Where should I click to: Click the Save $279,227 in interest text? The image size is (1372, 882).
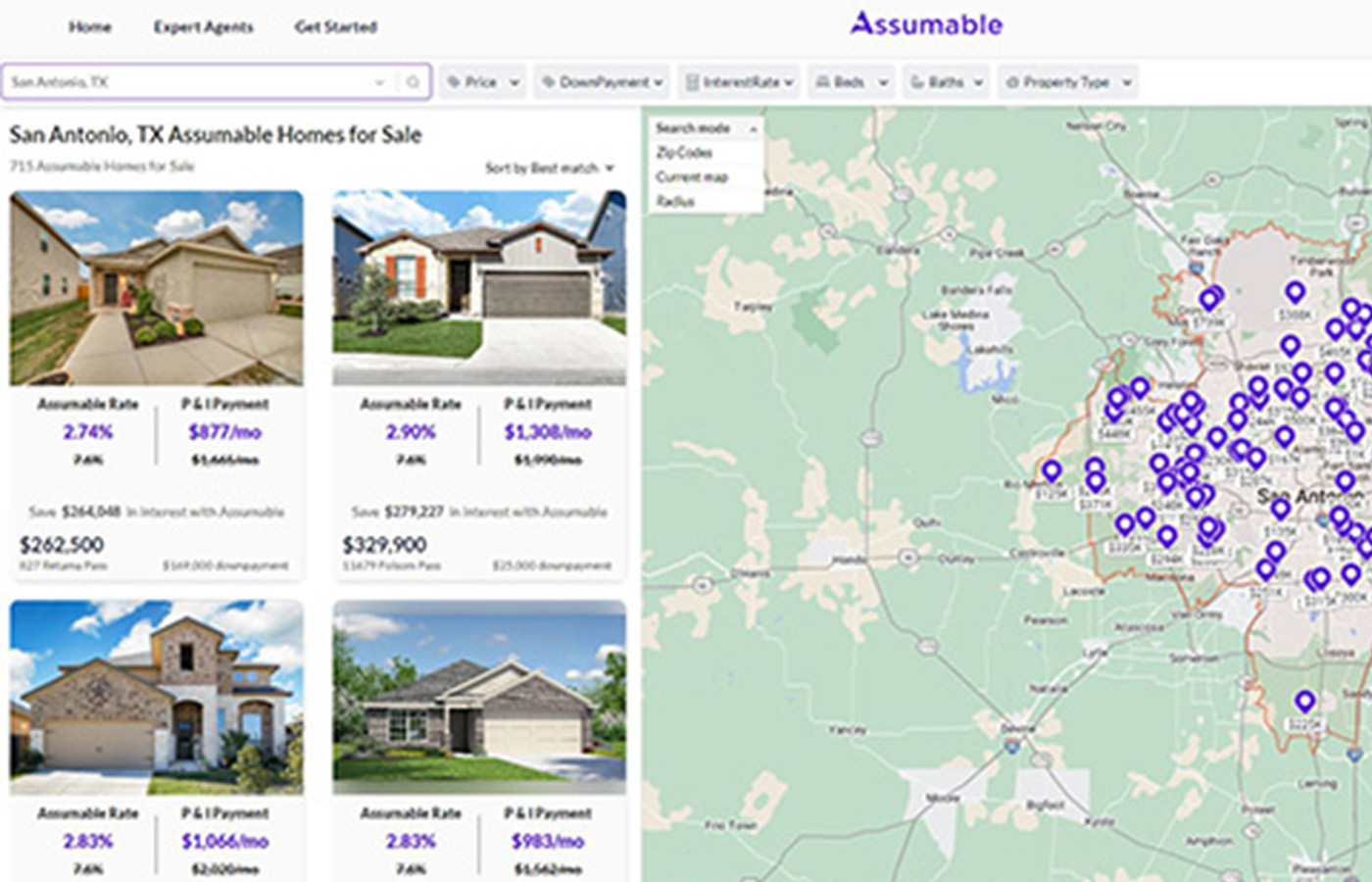click(x=479, y=512)
